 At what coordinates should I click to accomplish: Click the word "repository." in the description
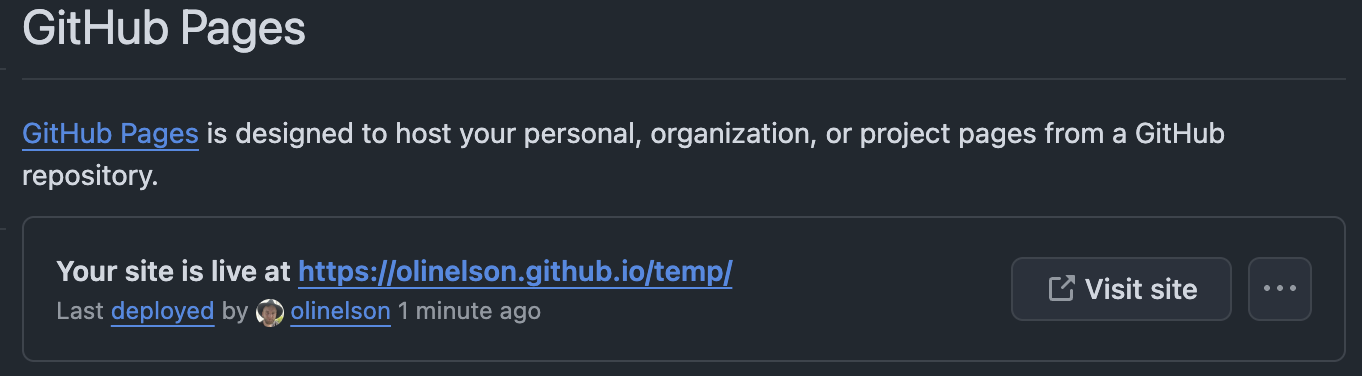90,178
